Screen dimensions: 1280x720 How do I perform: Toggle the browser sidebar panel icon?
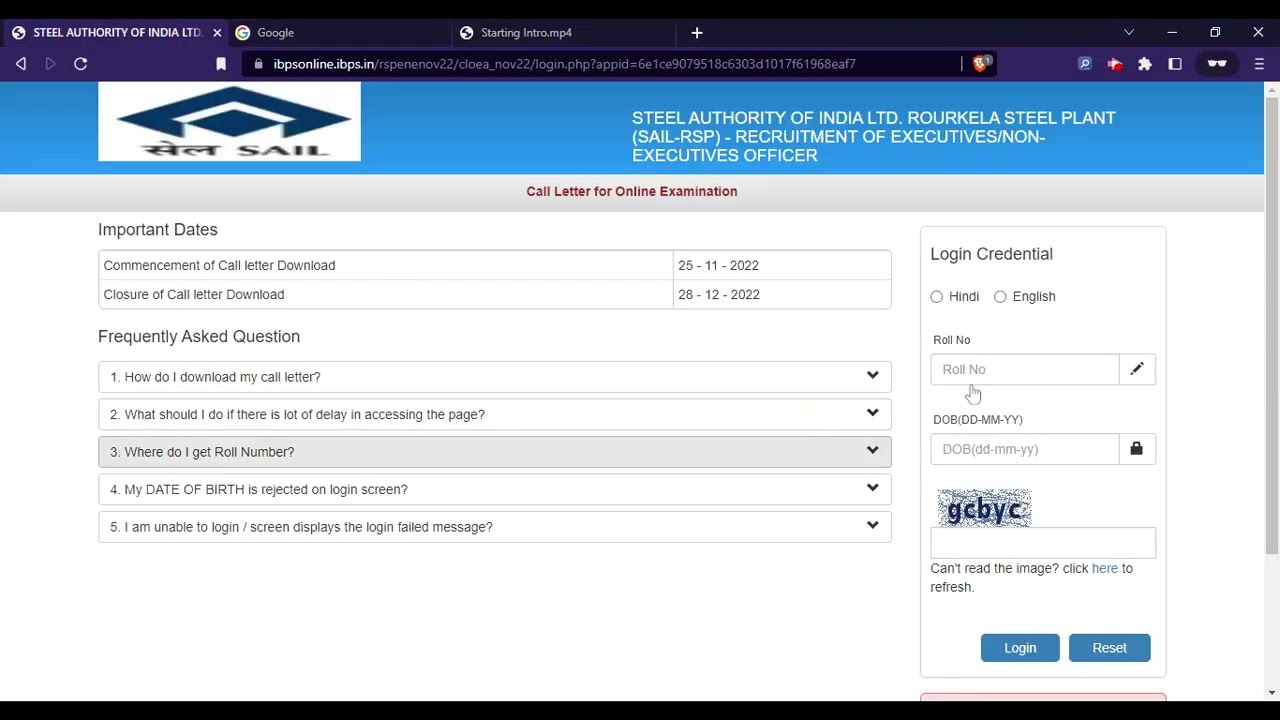(x=1175, y=64)
